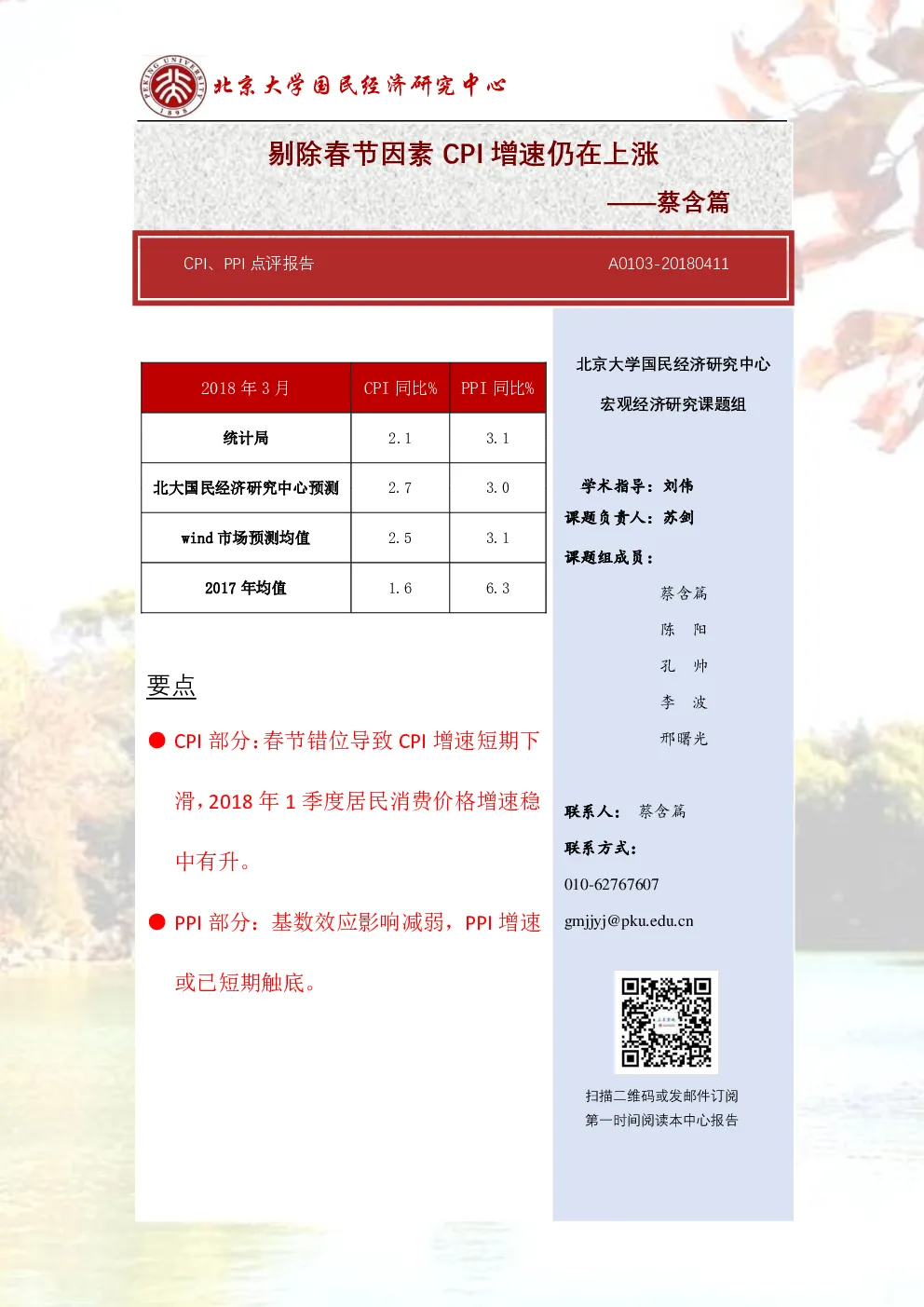
Task: Click the Peking University round logo
Action: click(x=172, y=86)
